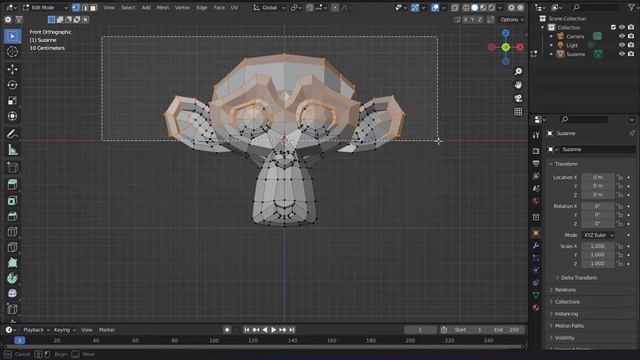Select Suzanne in the outliner

576,54
